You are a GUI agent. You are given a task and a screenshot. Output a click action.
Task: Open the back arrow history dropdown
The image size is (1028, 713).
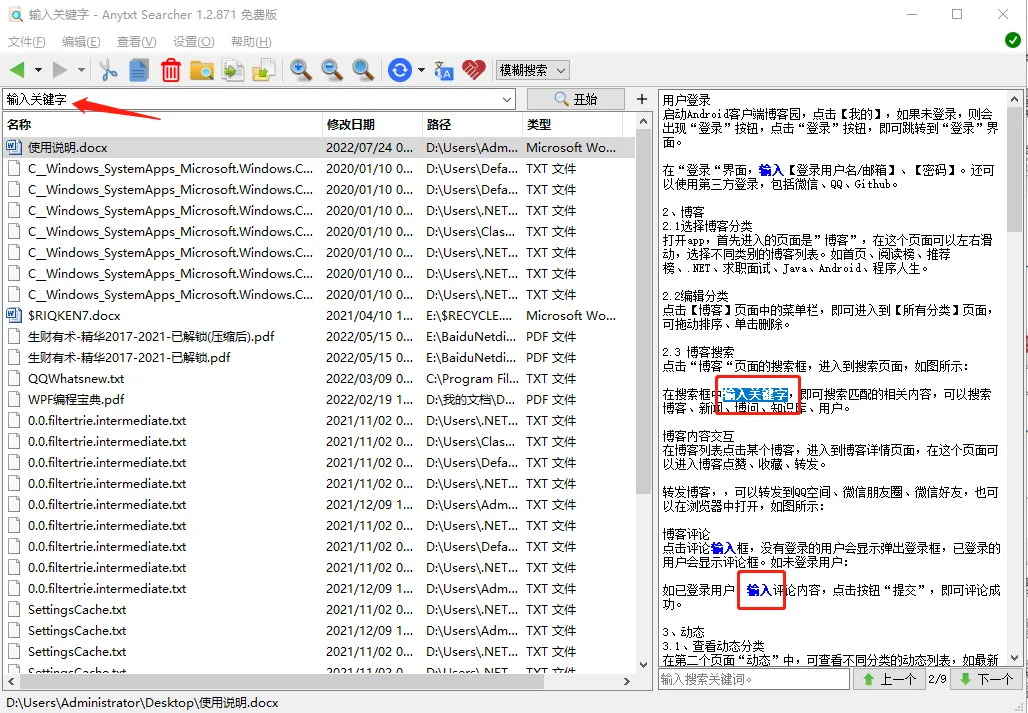point(38,69)
